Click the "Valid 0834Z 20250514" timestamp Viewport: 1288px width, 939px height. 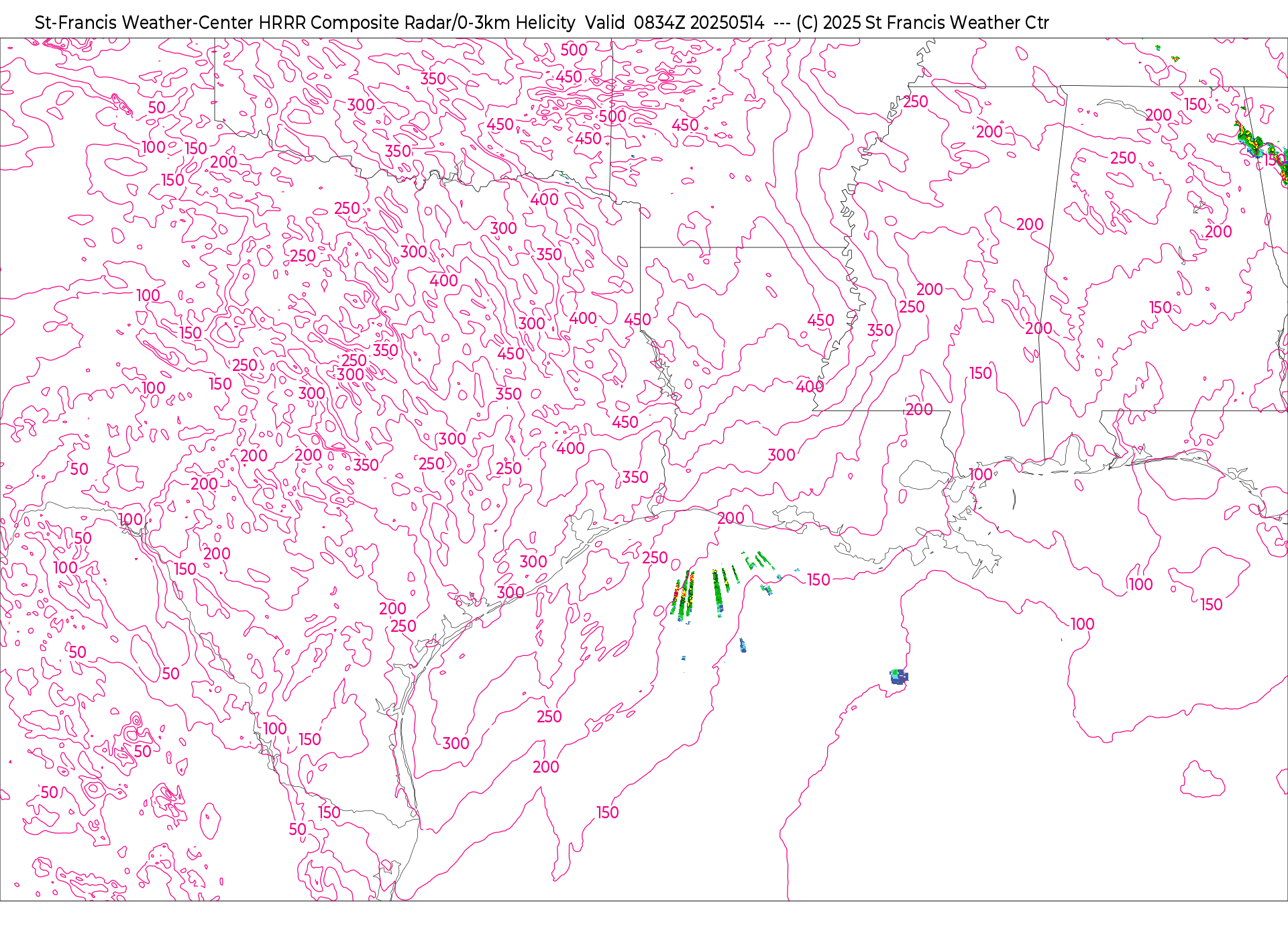pos(674,23)
